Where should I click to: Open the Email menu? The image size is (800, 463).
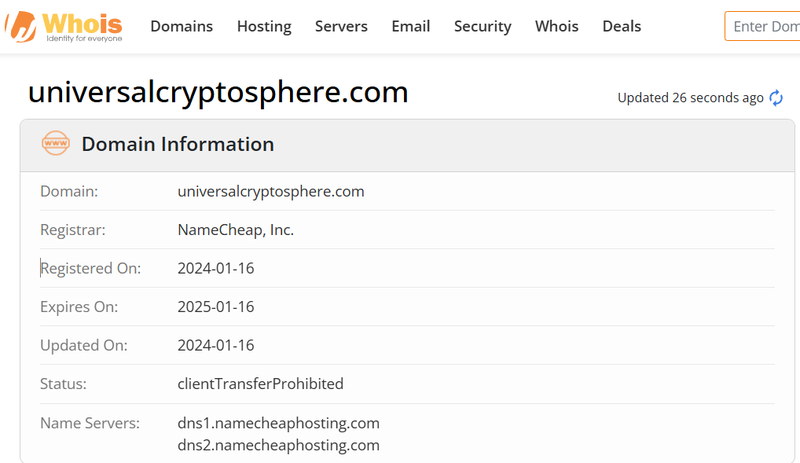pos(411,26)
